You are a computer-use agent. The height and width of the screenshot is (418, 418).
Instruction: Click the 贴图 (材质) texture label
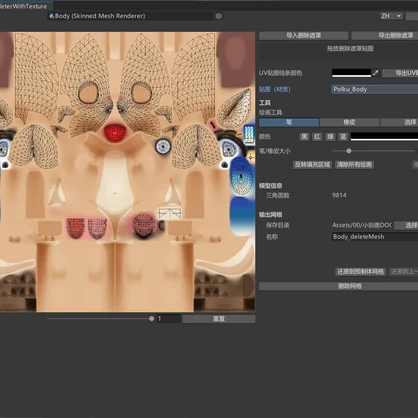click(275, 89)
